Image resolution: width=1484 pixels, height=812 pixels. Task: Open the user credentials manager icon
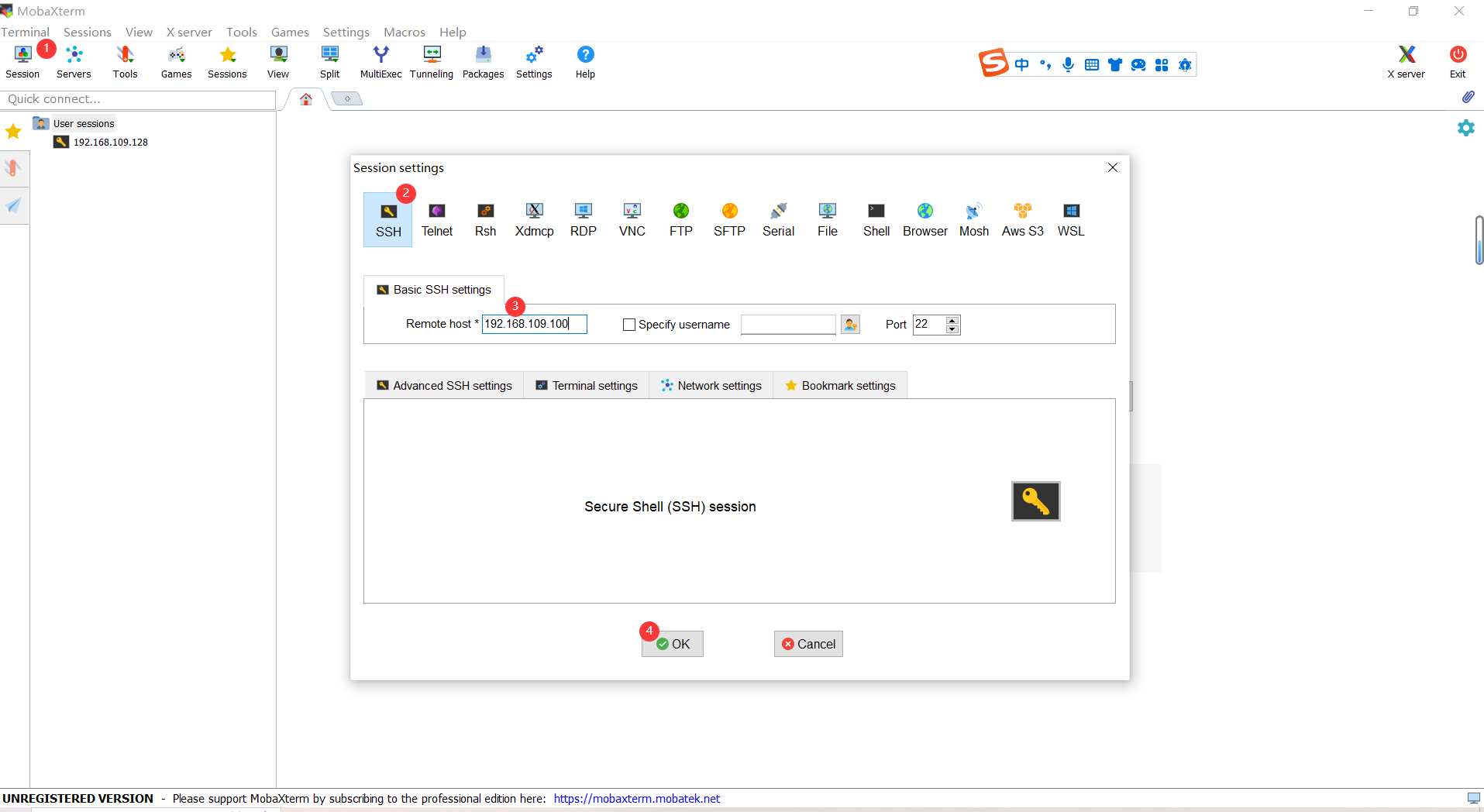(x=850, y=325)
